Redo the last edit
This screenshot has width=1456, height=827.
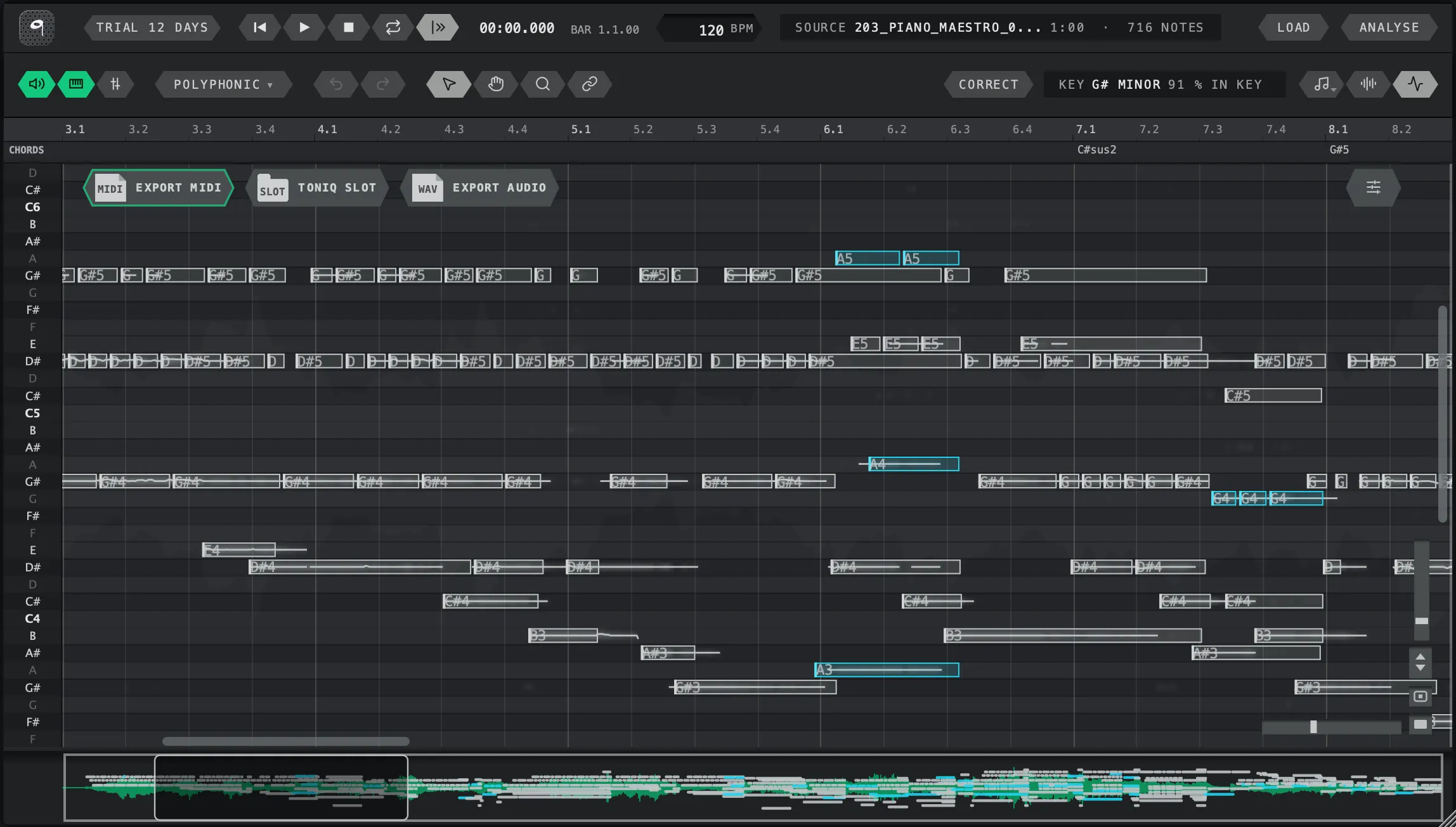click(x=382, y=84)
